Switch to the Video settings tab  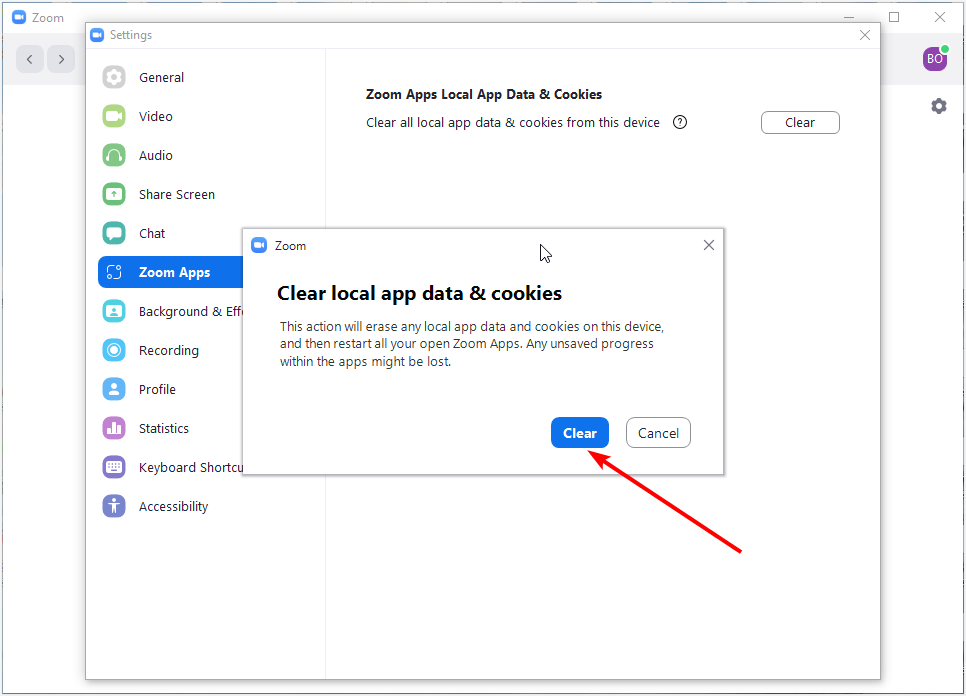click(156, 116)
